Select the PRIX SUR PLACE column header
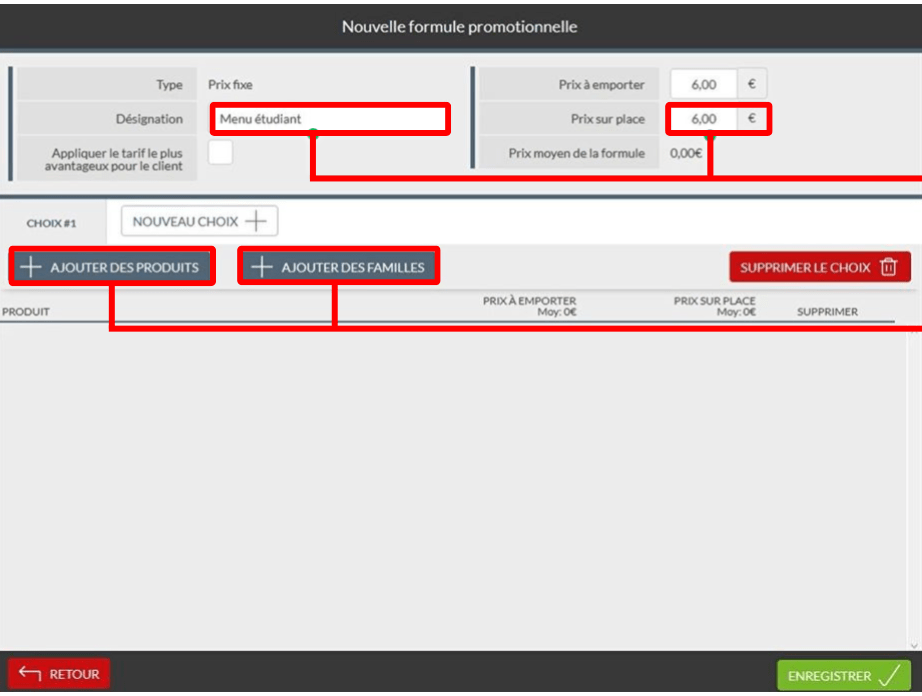This screenshot has width=922, height=696. click(714, 306)
